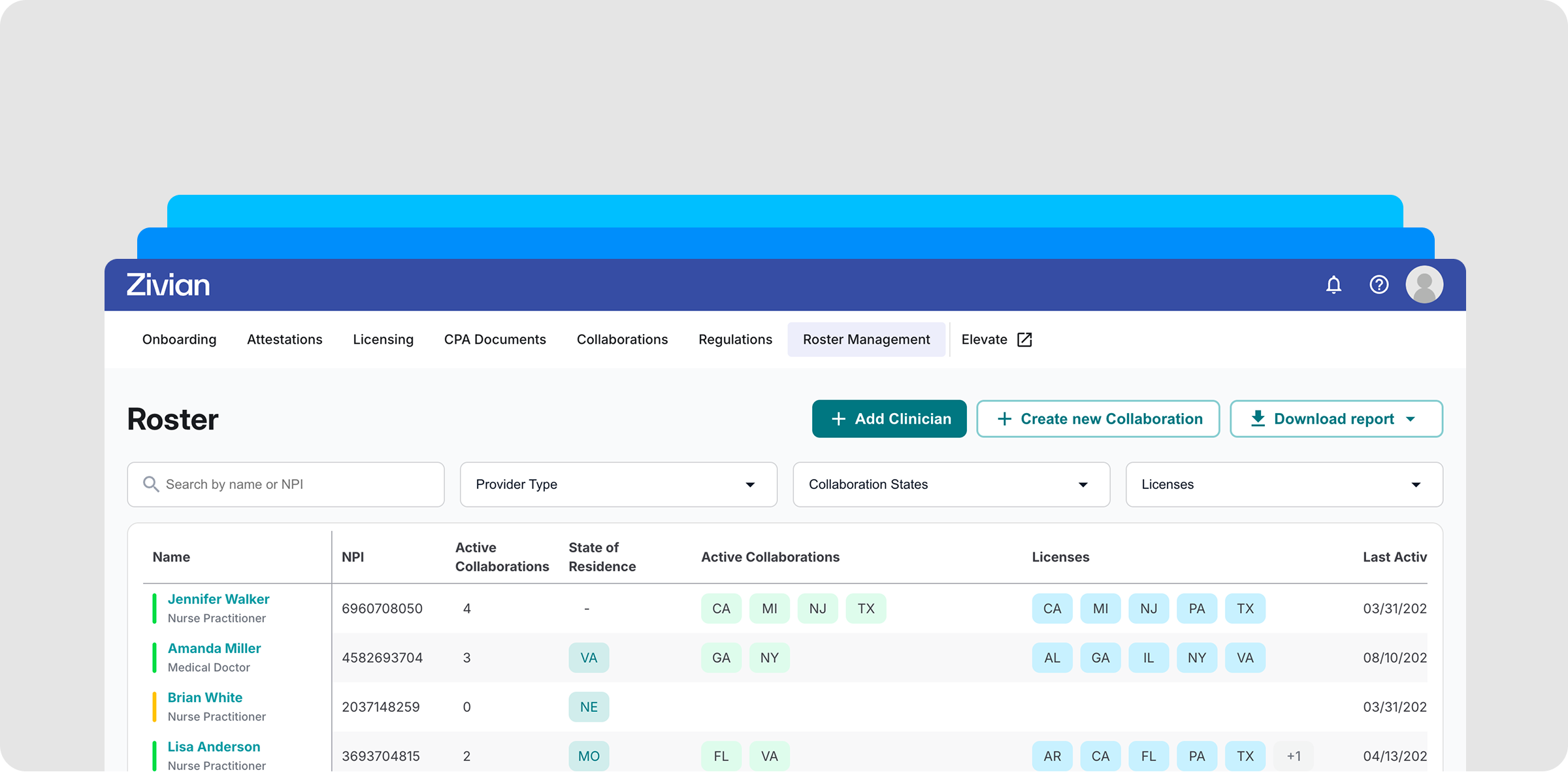Click the Licenses column header
The width and height of the screenshot is (1568, 772).
pyautogui.click(x=1060, y=557)
